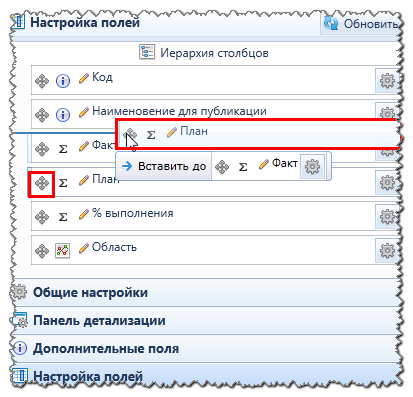The height and width of the screenshot is (397, 413).
Task: Grab the move handle of the Код row
Action: 42,81
